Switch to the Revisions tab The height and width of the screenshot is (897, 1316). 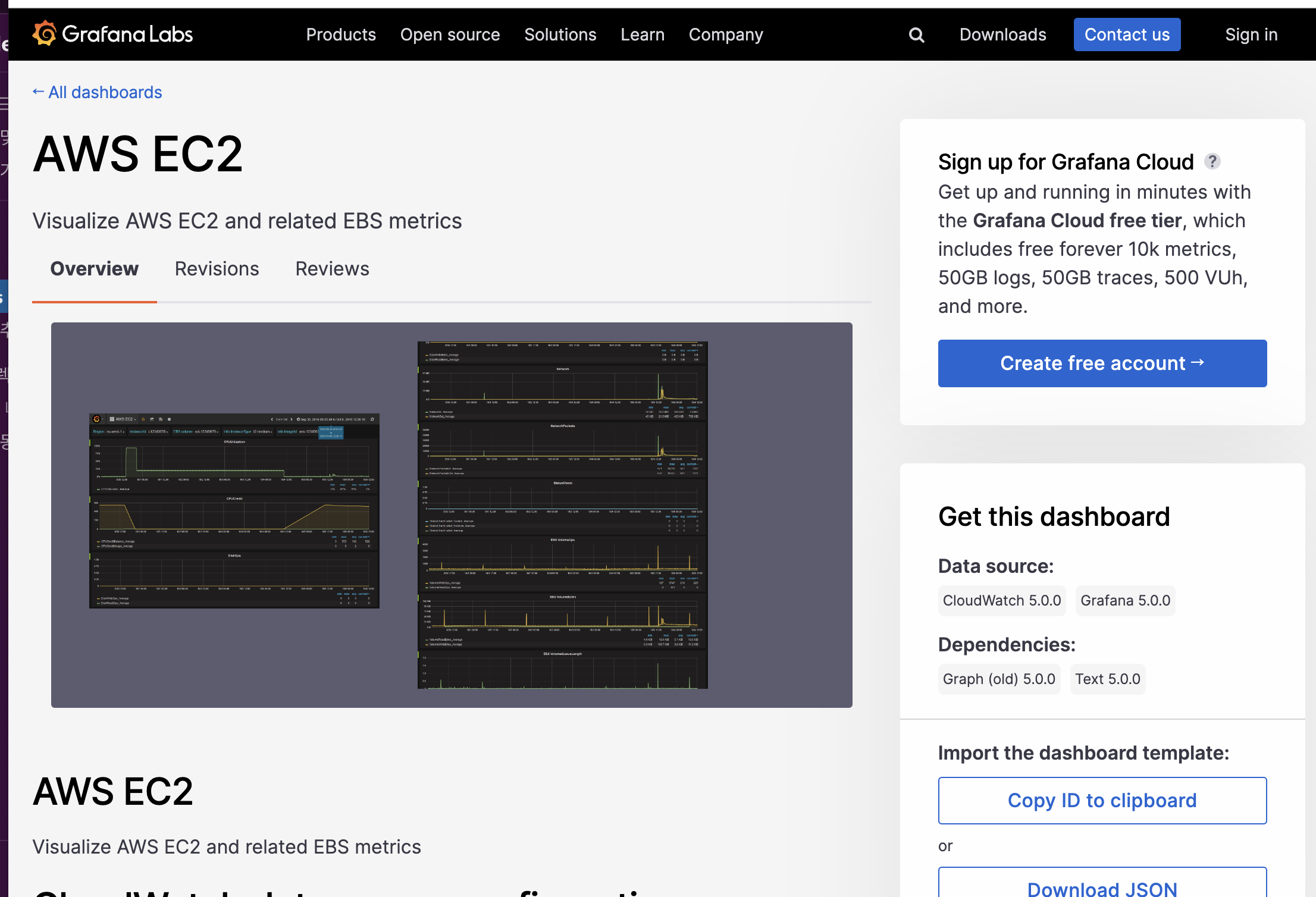[x=217, y=269]
